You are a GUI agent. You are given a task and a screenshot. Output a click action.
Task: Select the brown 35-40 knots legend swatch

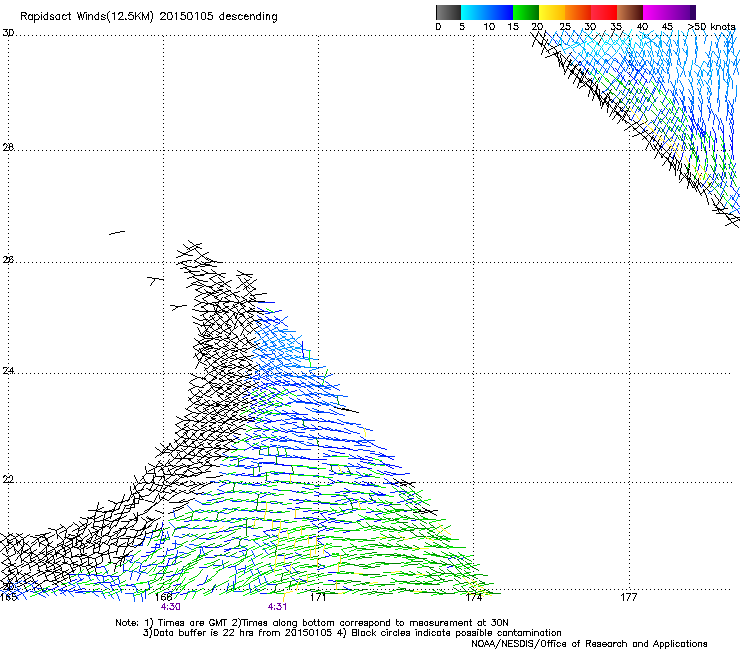(630, 12)
